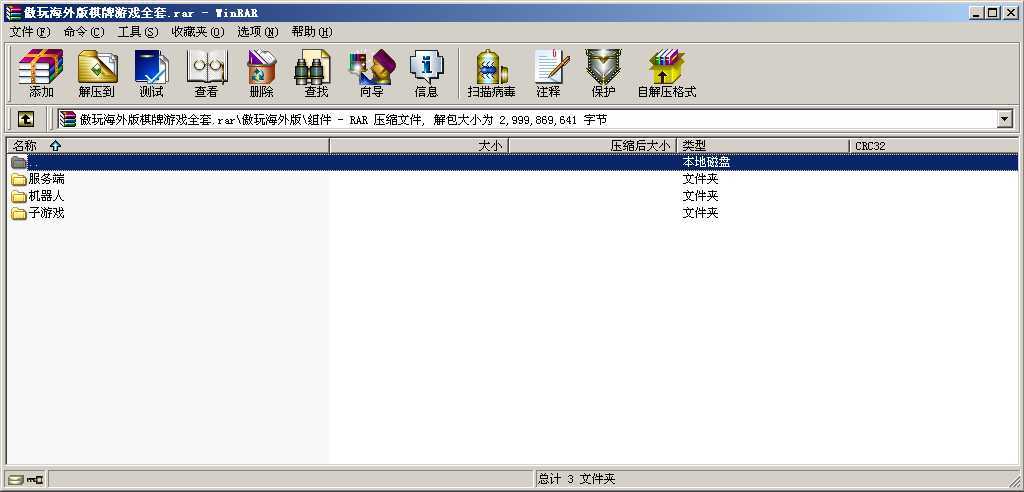Open the Tools (工具) menu
The image size is (1024, 492).
(x=138, y=31)
